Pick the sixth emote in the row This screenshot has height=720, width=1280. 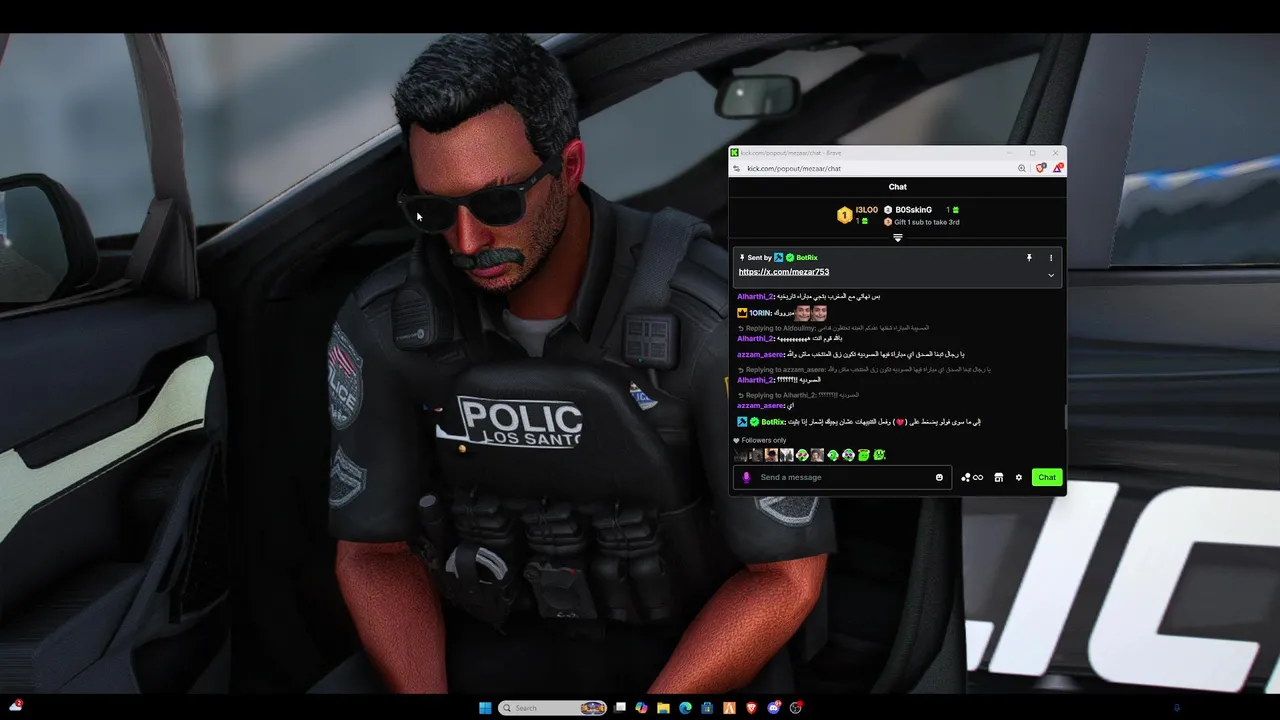click(817, 455)
